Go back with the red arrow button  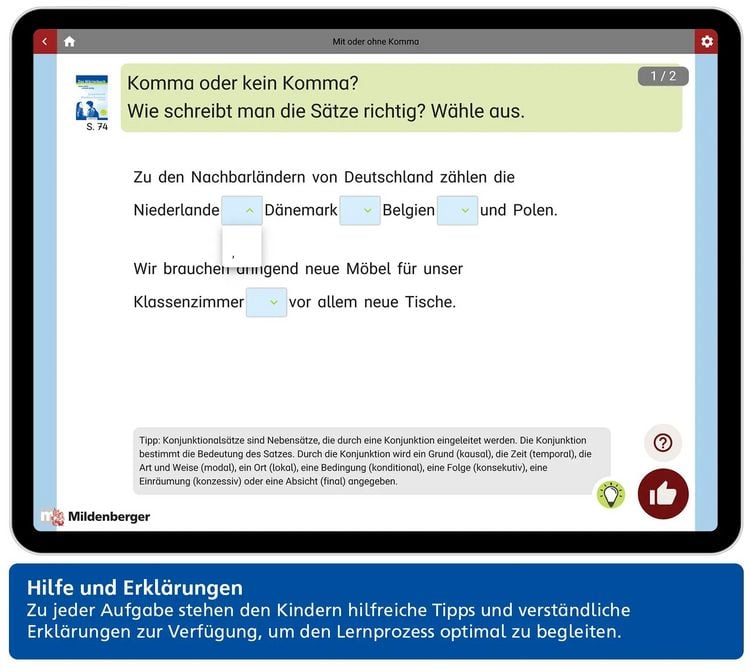[x=45, y=41]
